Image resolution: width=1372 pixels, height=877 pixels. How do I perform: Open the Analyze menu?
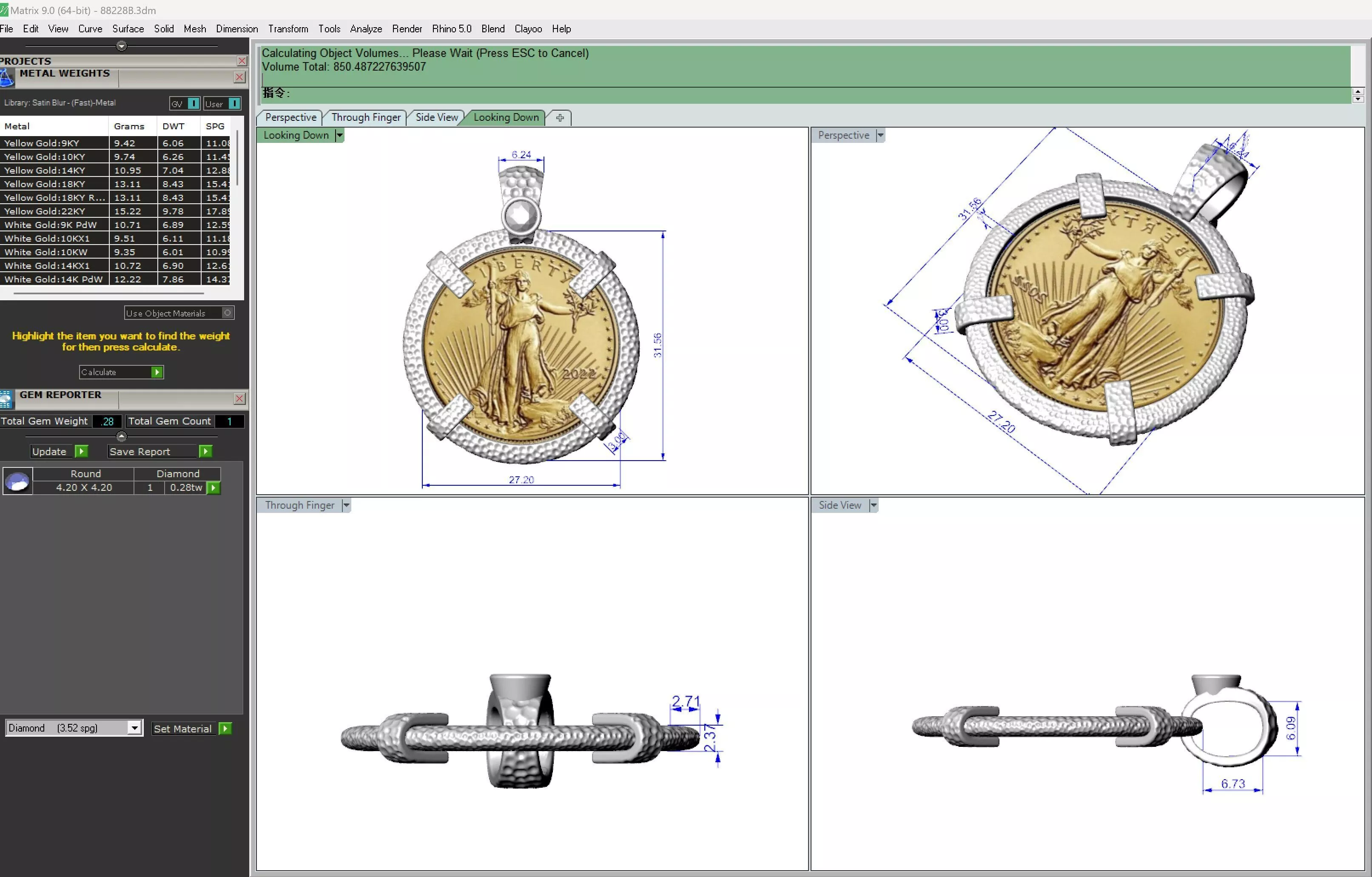click(x=366, y=29)
